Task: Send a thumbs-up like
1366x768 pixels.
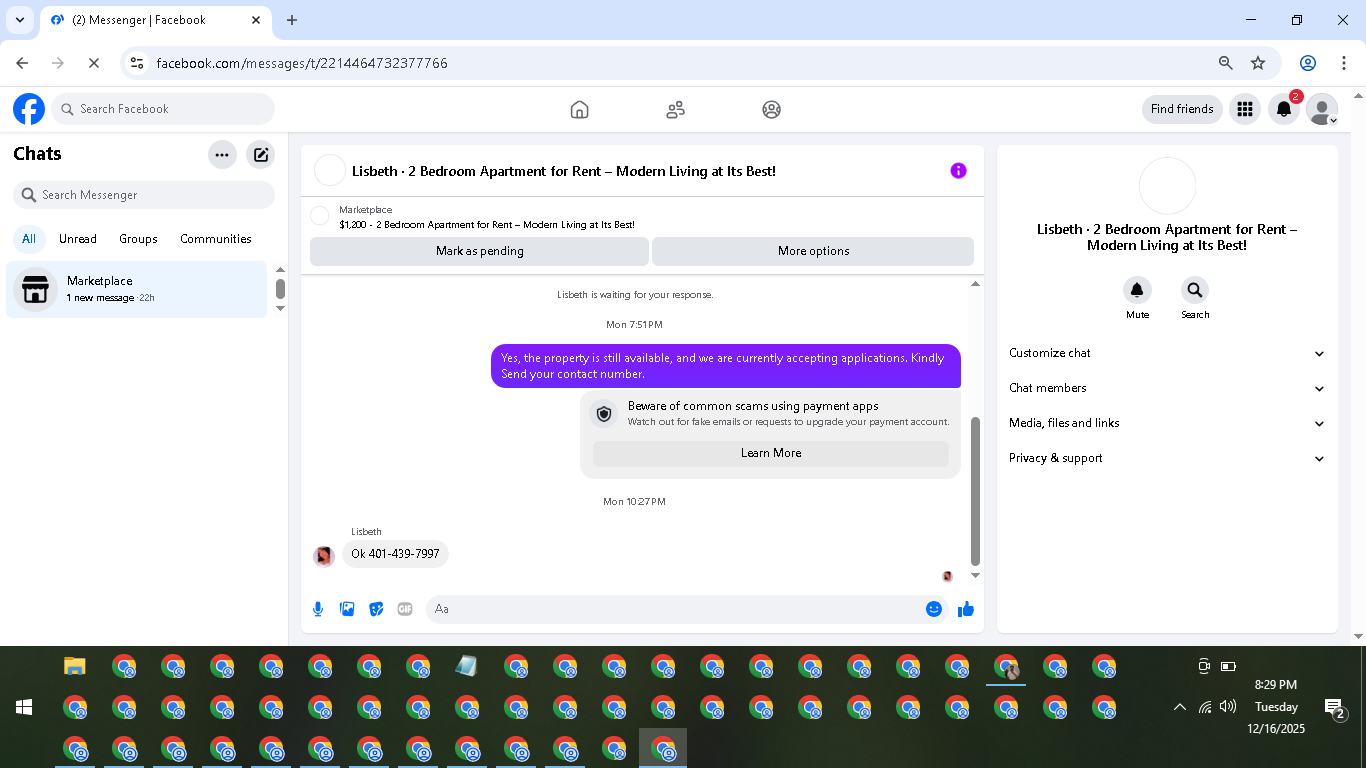Action: [x=966, y=609]
